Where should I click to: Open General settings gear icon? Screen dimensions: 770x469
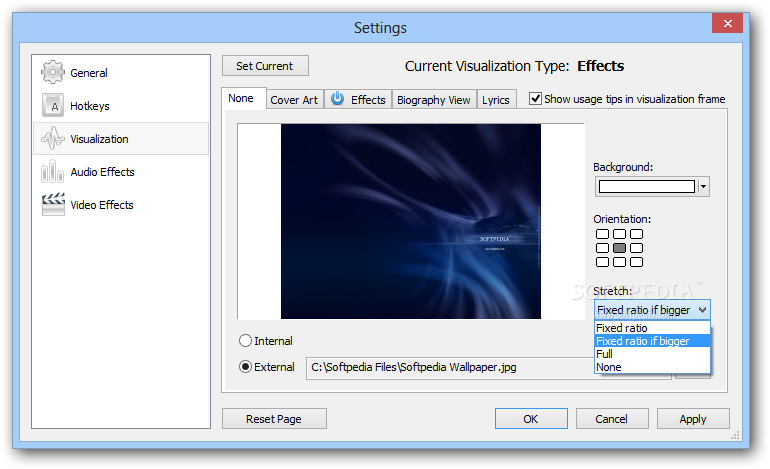point(53,72)
